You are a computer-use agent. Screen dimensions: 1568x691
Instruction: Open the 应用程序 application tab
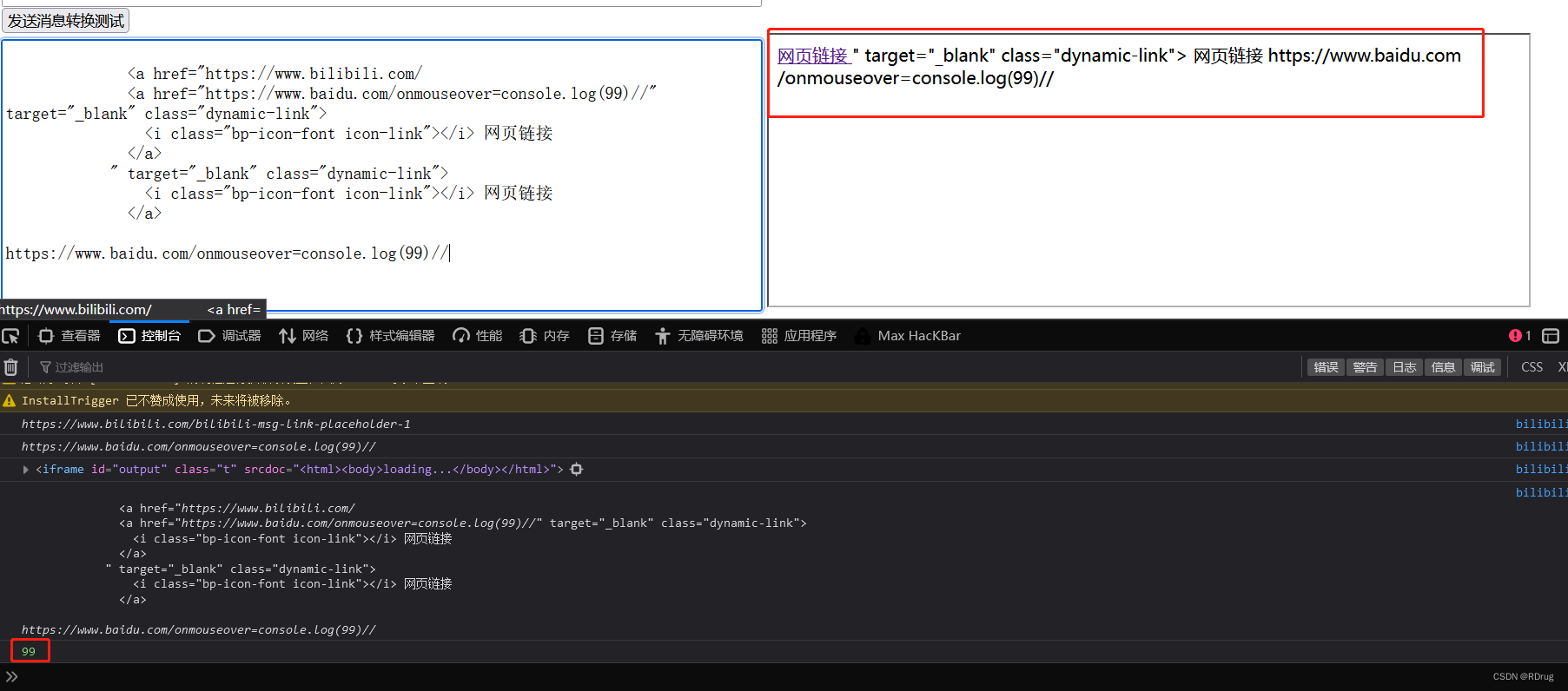coord(799,336)
